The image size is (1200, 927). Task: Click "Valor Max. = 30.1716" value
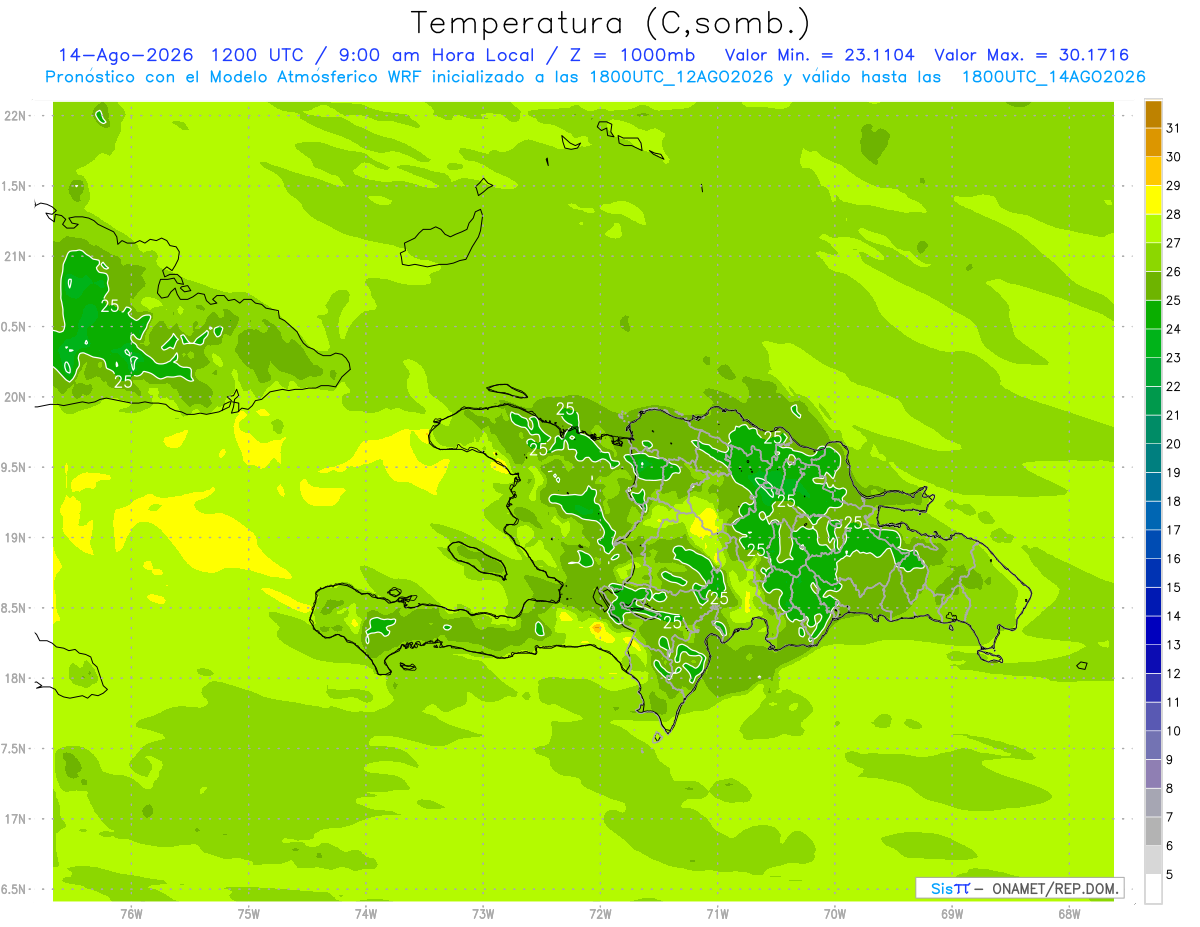pyautogui.click(x=1032, y=55)
